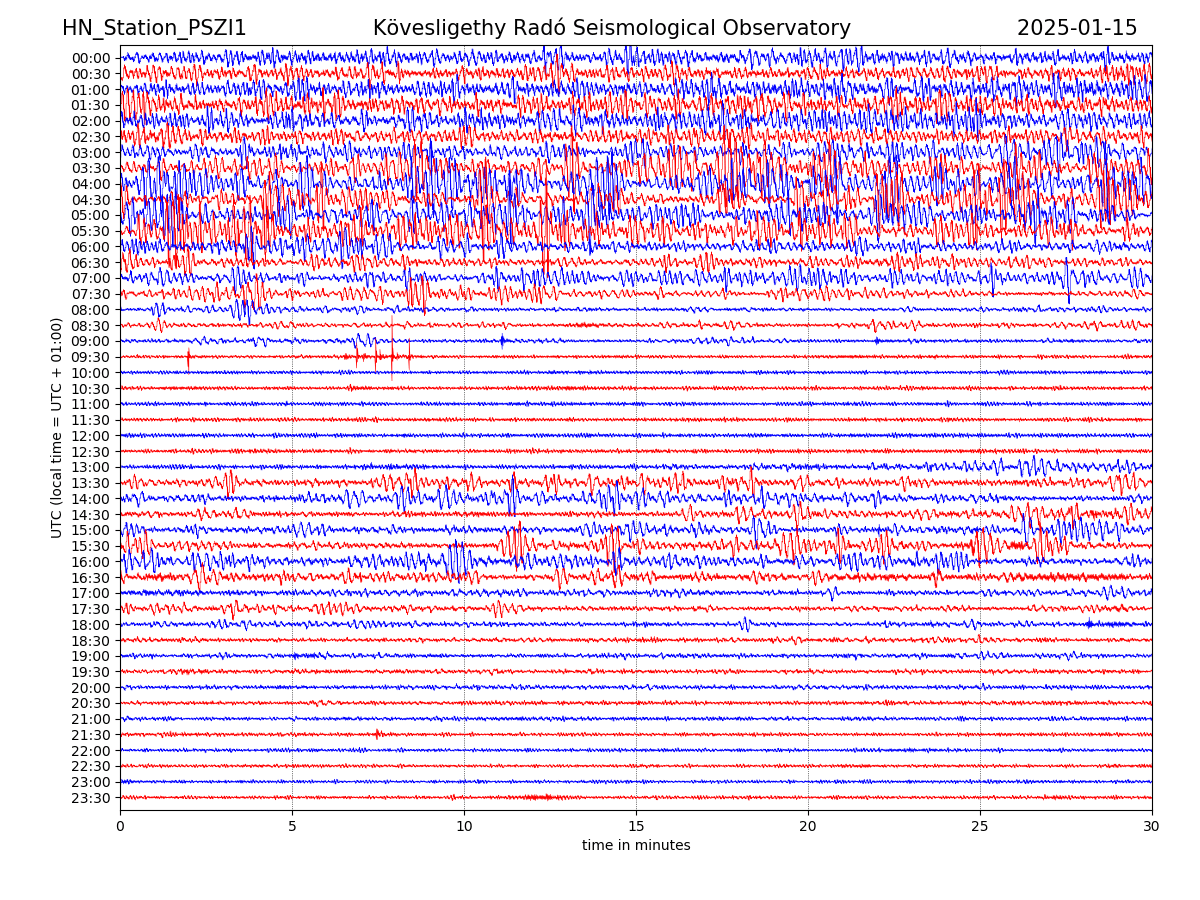This screenshot has height=900, width=1200.
Task: Click the 'time in minutes' axis label
Action: point(636,846)
